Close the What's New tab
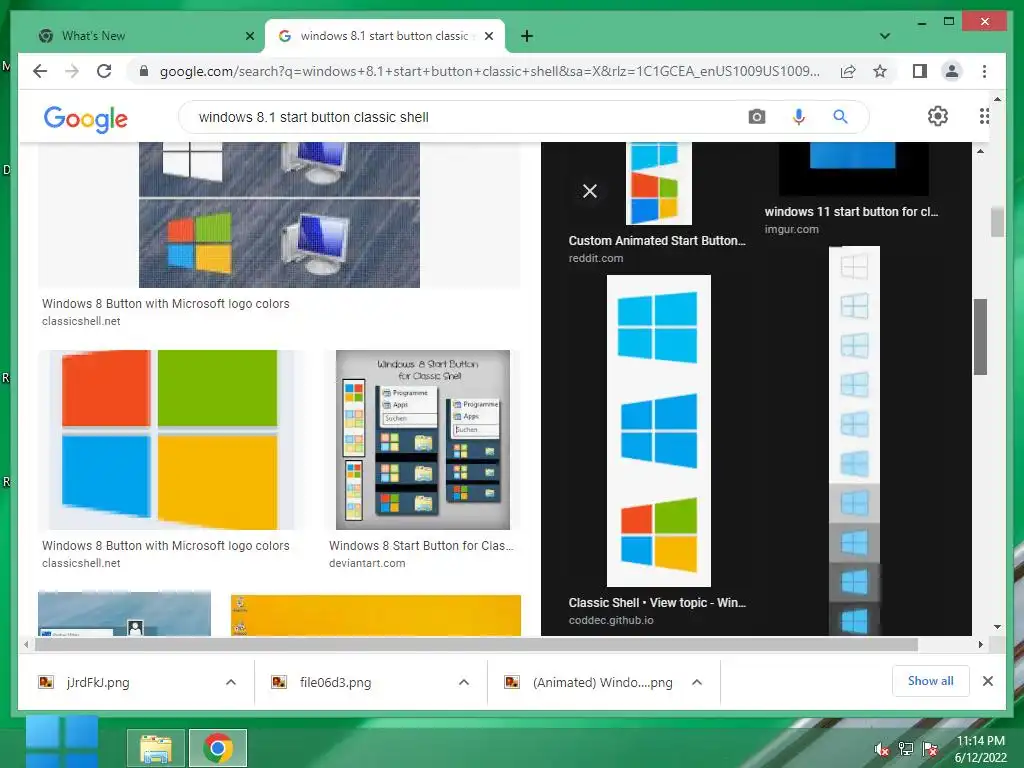 [x=249, y=36]
